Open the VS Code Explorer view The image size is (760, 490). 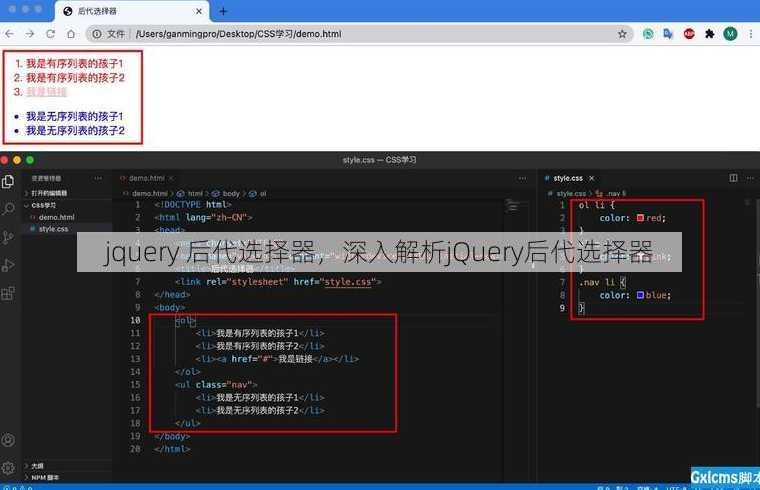[8, 182]
